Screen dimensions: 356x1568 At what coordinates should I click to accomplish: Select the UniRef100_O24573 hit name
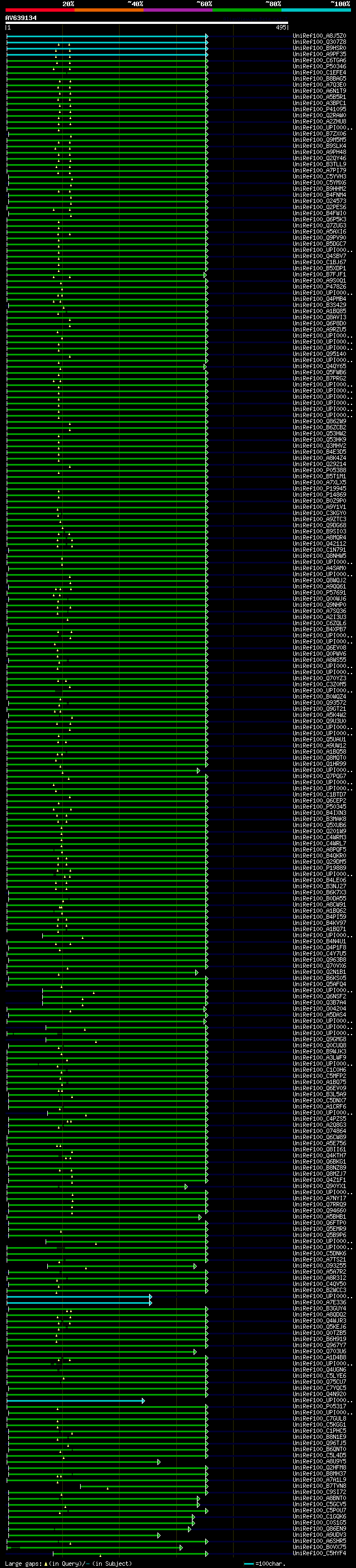[x=319, y=201]
